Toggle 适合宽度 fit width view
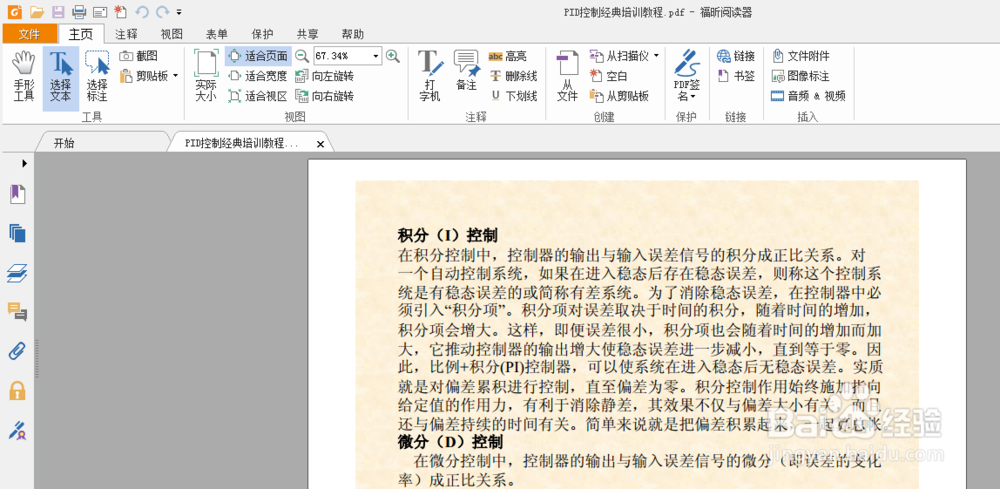The height and width of the screenshot is (489, 1000). [258, 77]
